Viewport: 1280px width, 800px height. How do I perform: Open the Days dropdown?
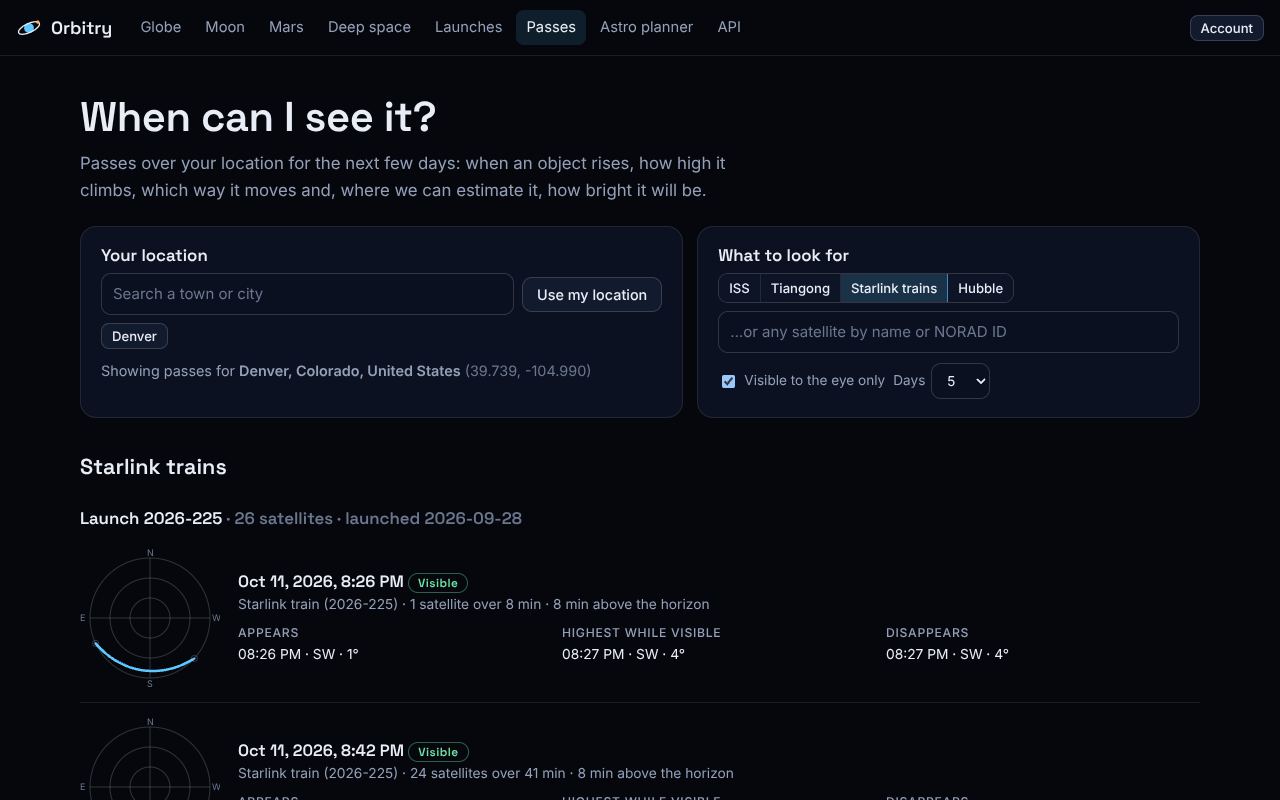[x=960, y=381]
